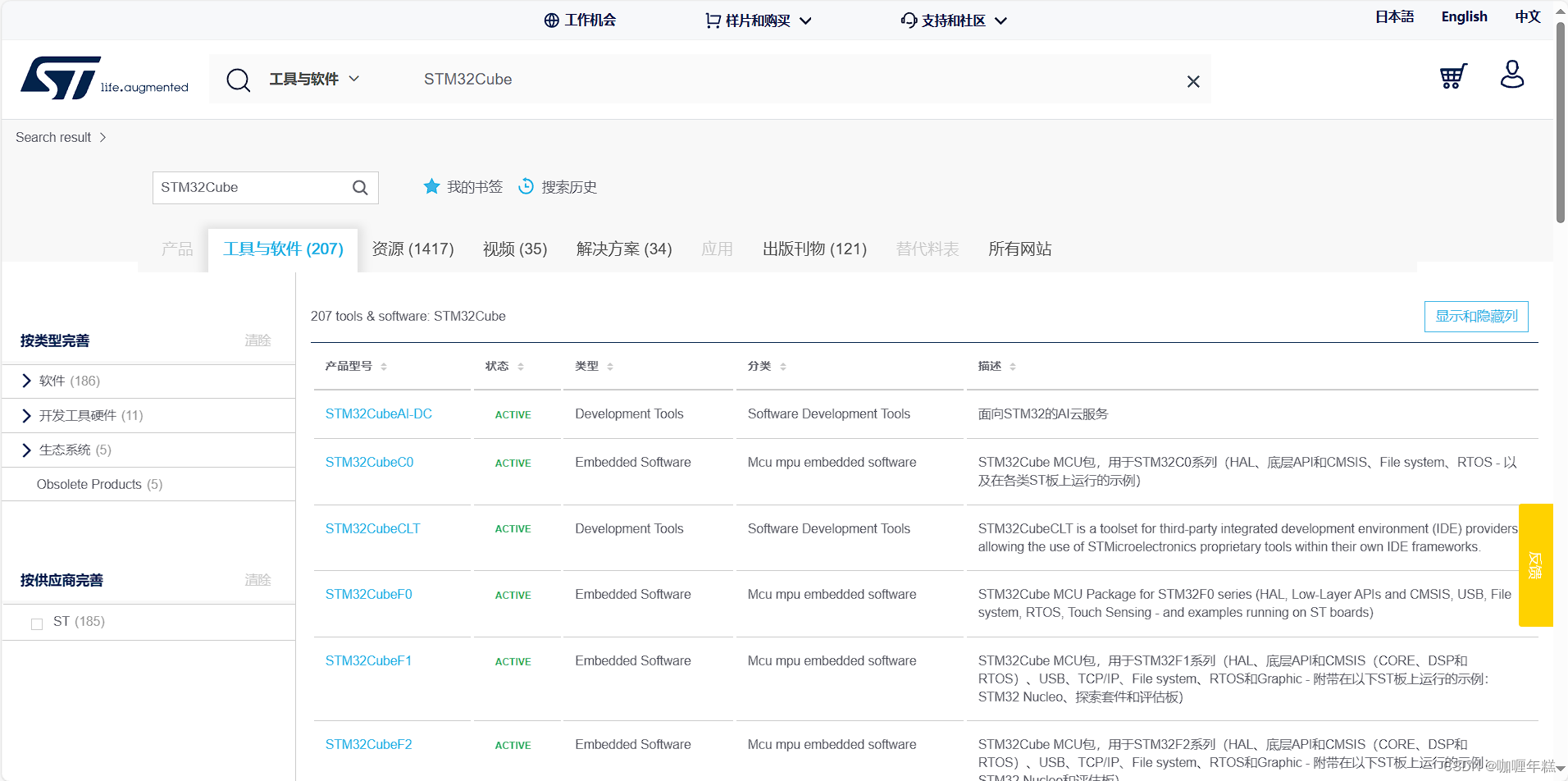Viewport: 1568px width, 781px height.
Task: Switch language to 中文
Action: pyautogui.click(x=1528, y=16)
